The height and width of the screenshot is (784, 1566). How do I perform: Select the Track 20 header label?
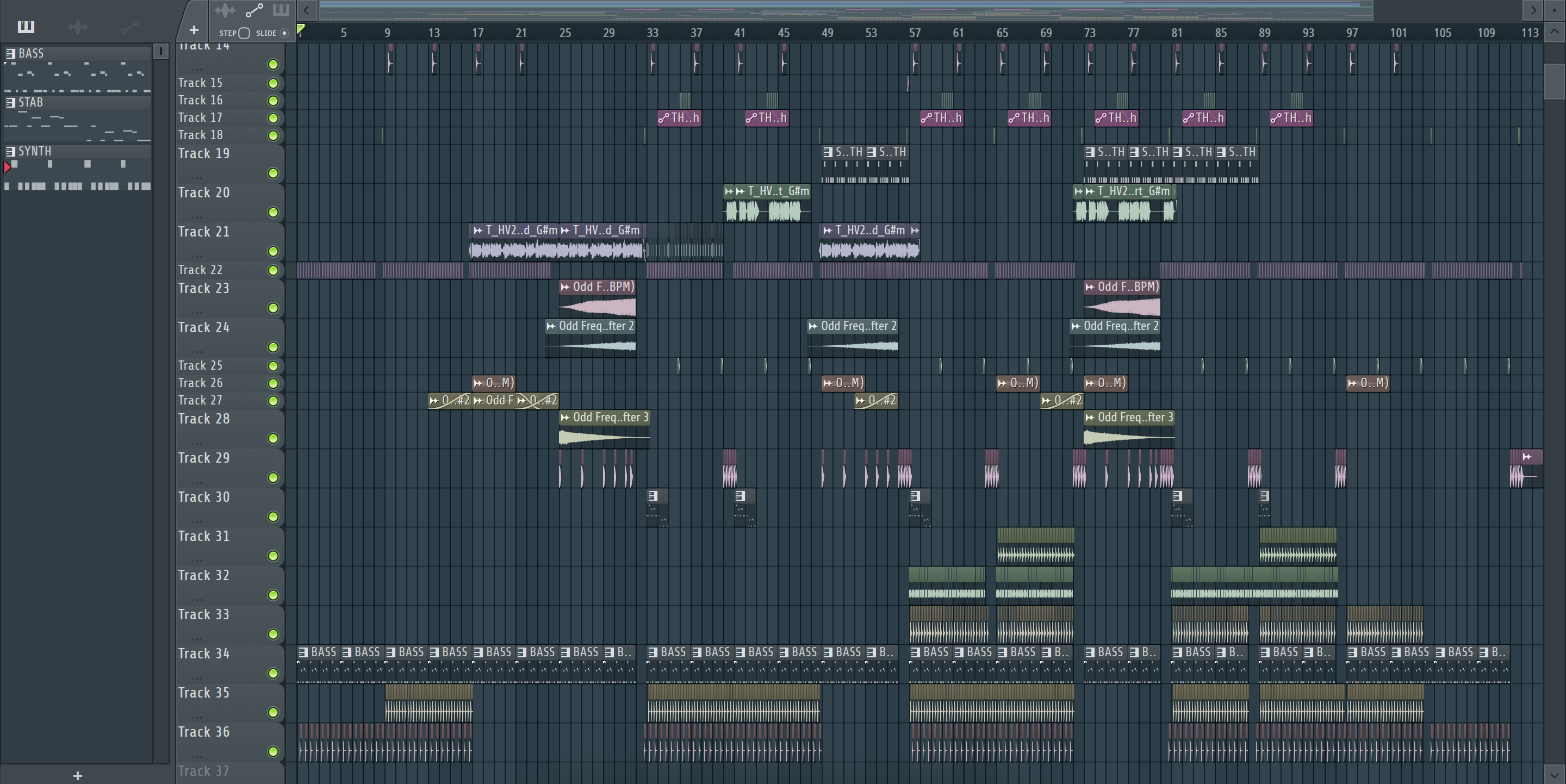point(204,192)
